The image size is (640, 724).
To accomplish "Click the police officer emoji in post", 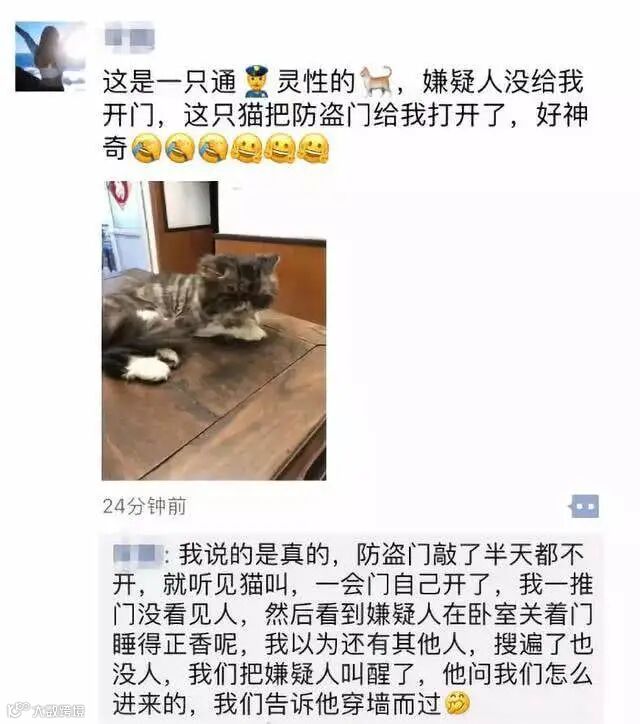I will click(x=256, y=82).
